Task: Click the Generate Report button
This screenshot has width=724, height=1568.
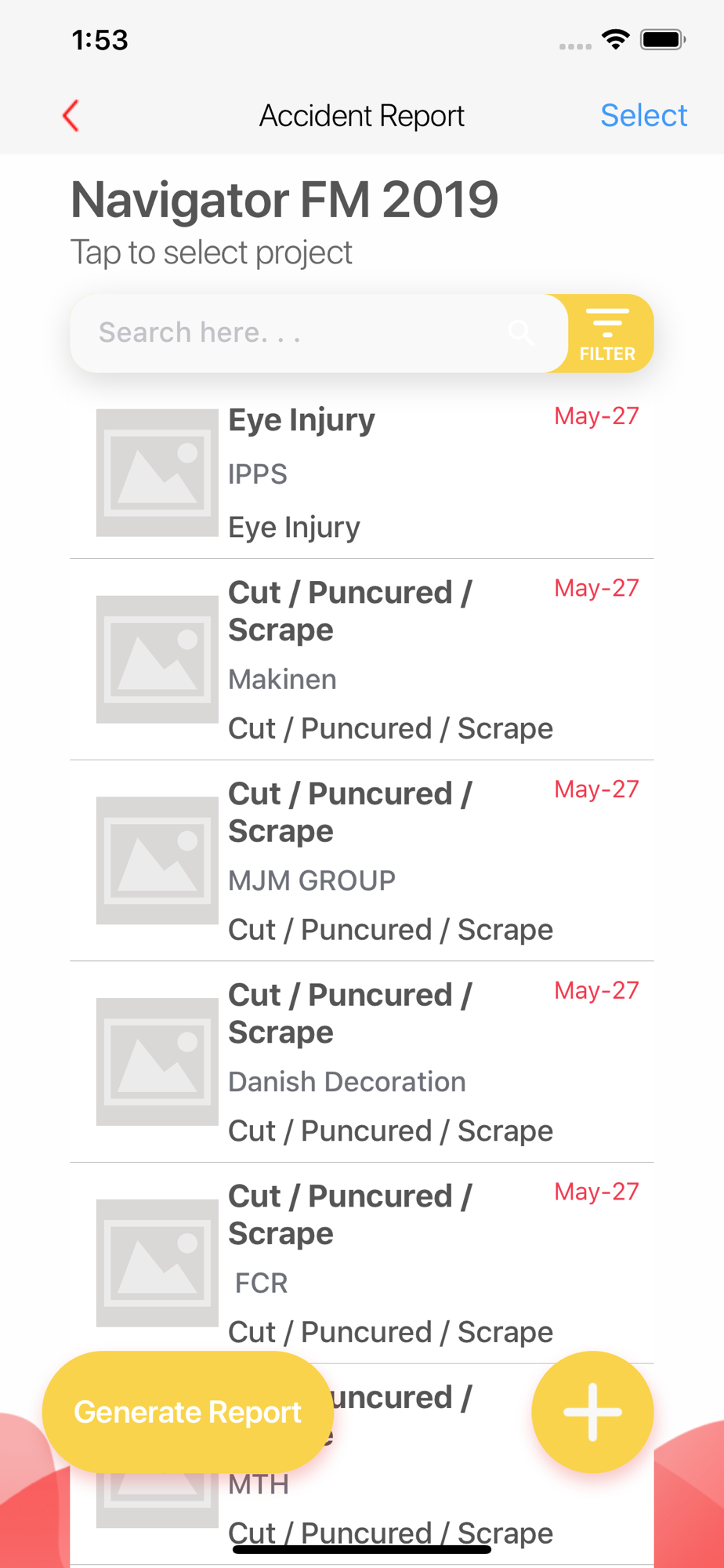Action: 188,1412
